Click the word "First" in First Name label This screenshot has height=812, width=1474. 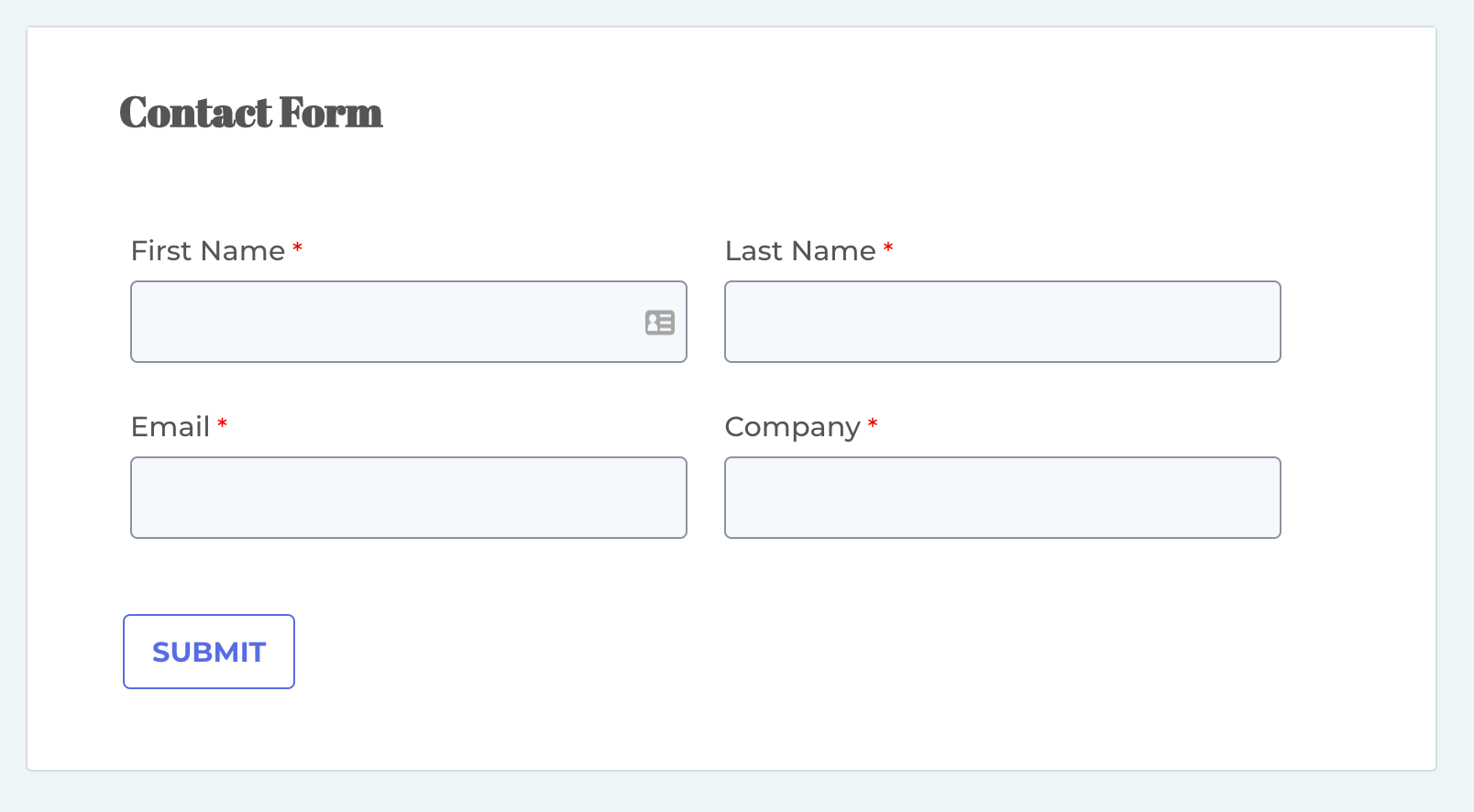pos(162,251)
